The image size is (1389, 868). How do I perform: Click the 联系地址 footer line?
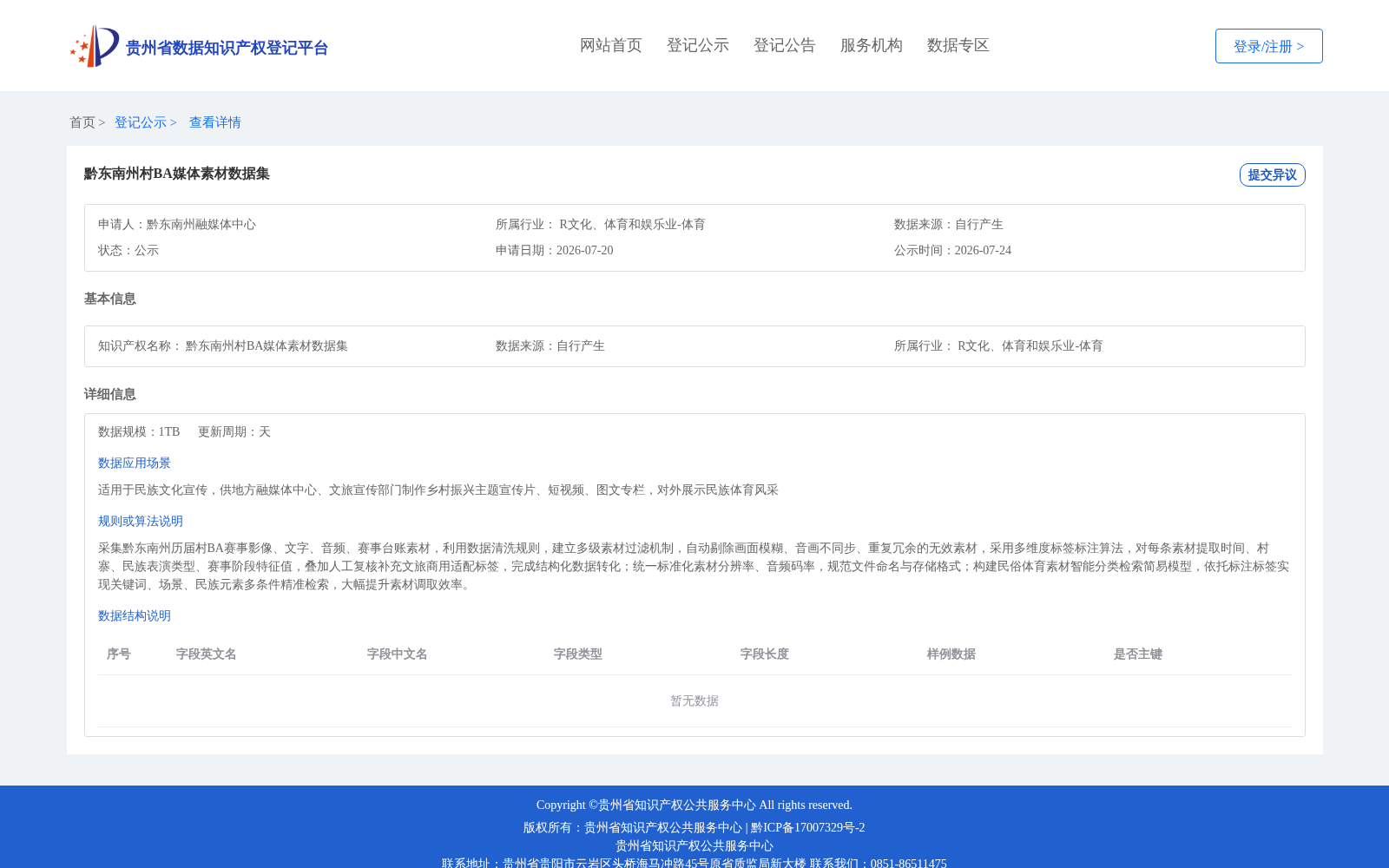point(694,862)
